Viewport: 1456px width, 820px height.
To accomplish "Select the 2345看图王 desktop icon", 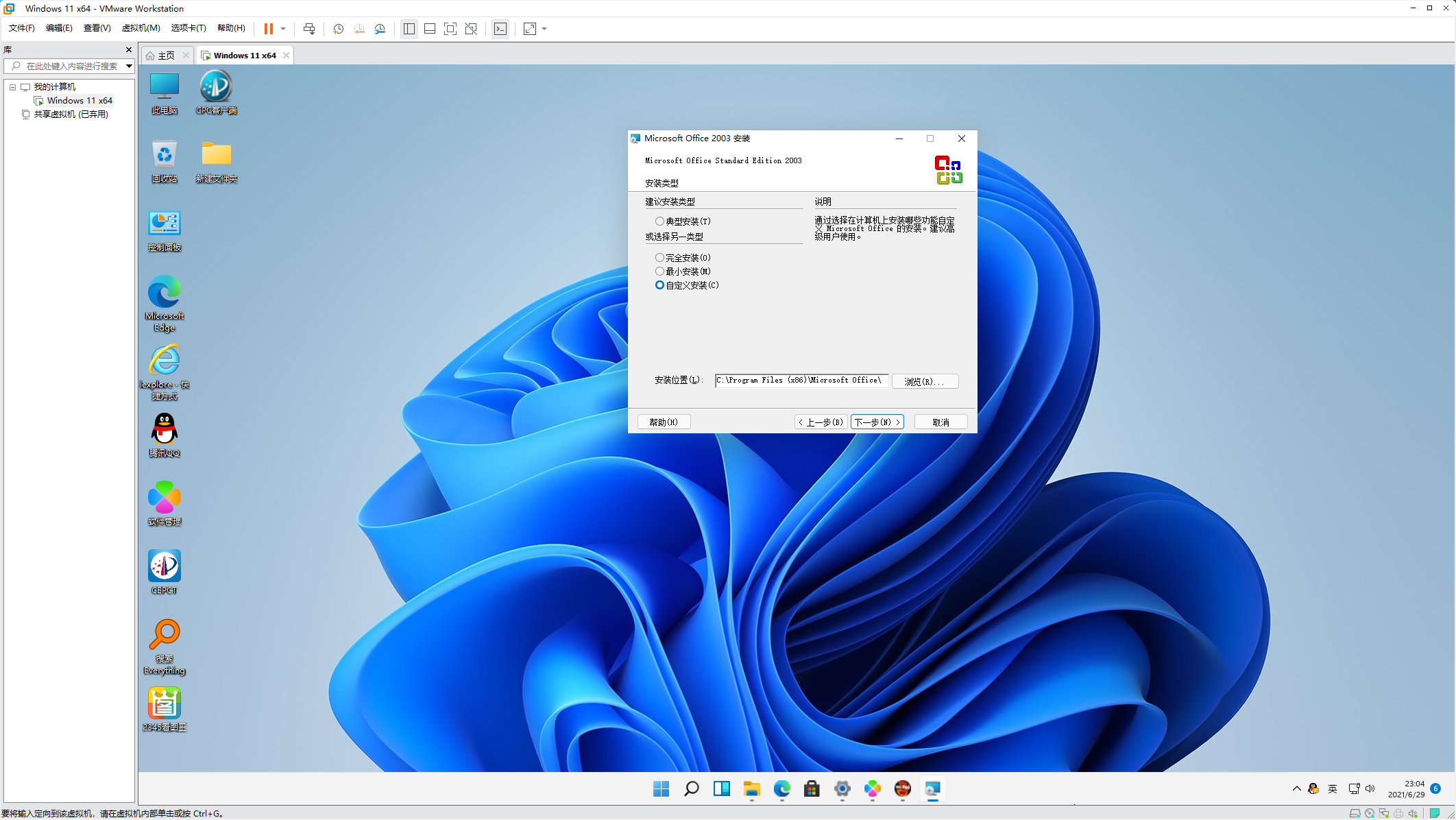I will click(x=165, y=710).
